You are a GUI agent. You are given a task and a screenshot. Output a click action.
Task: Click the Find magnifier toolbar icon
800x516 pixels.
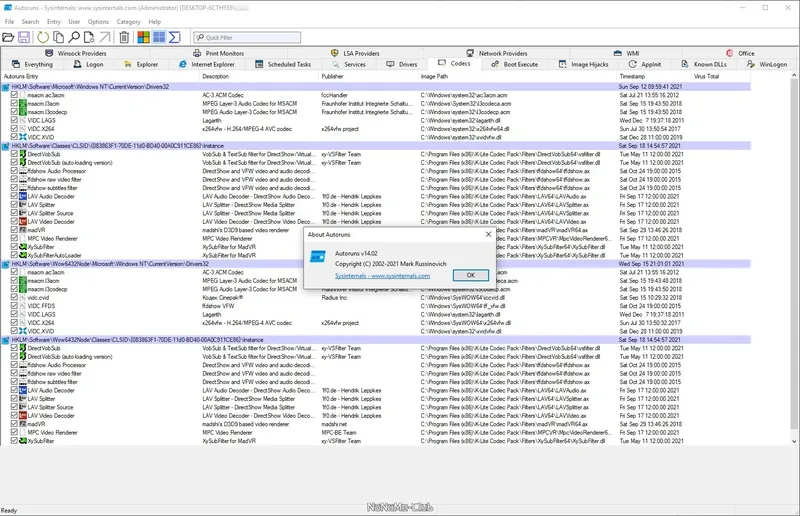[x=74, y=37]
